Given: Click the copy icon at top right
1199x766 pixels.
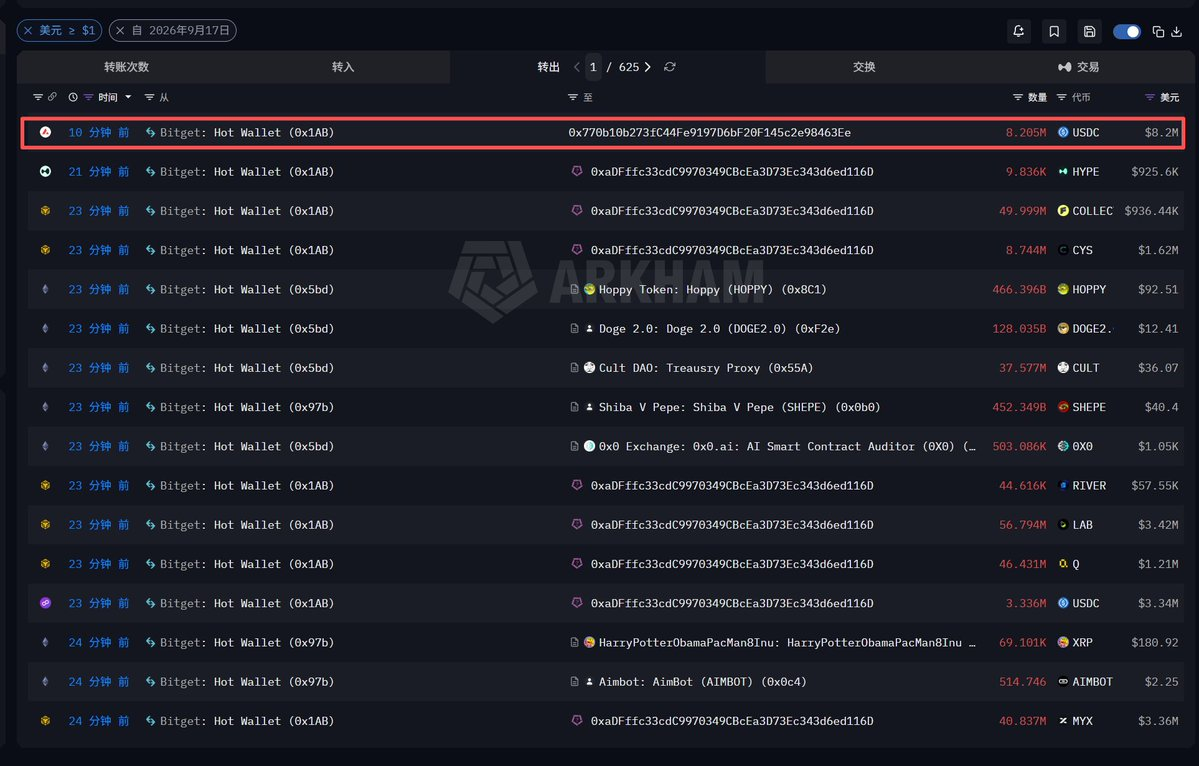Looking at the screenshot, I should [x=1158, y=31].
